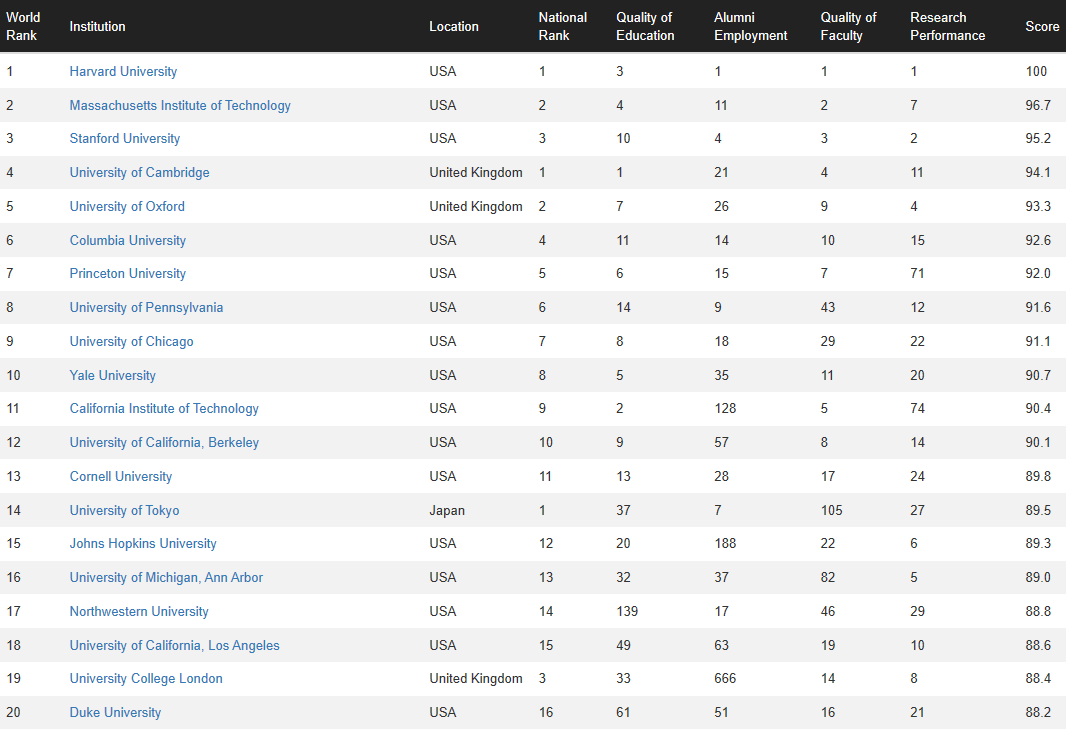Select Berkeley's alumni employment value 57
Image resolution: width=1066 pixels, height=729 pixels.
722,443
